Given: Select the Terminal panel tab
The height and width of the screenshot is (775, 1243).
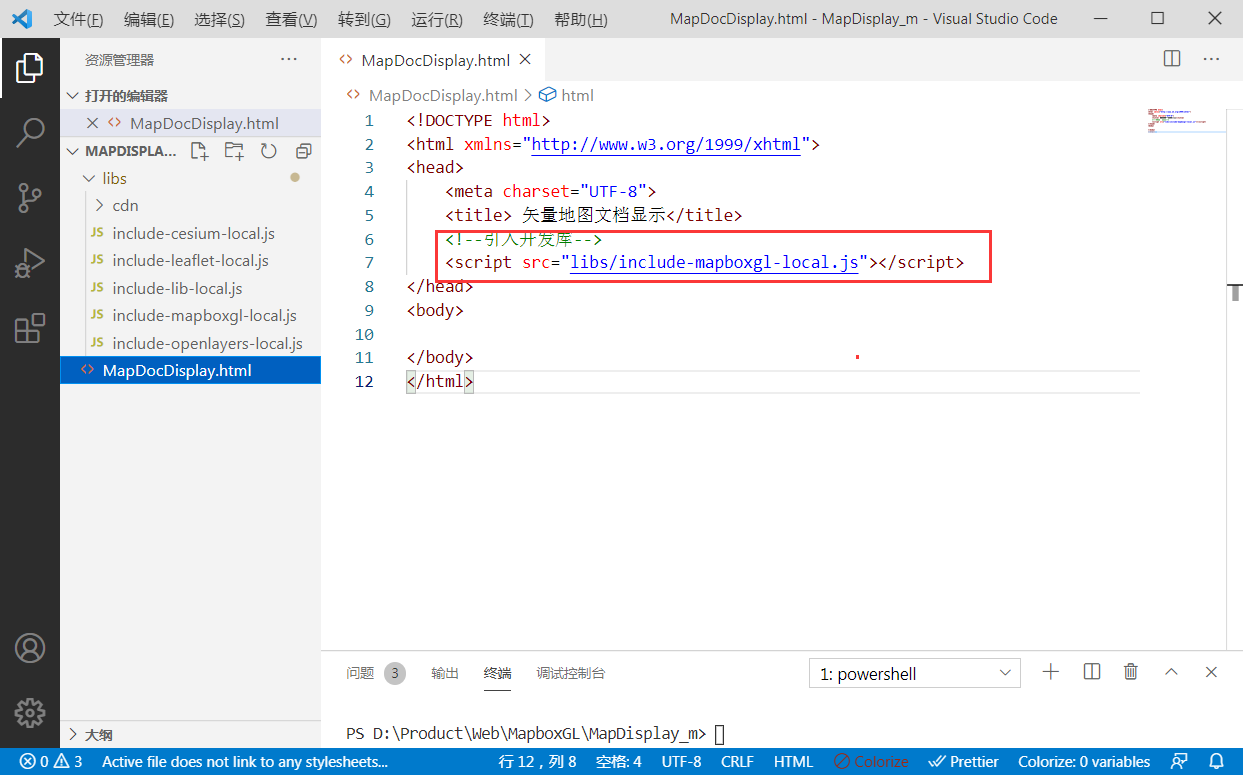Looking at the screenshot, I should tap(497, 673).
